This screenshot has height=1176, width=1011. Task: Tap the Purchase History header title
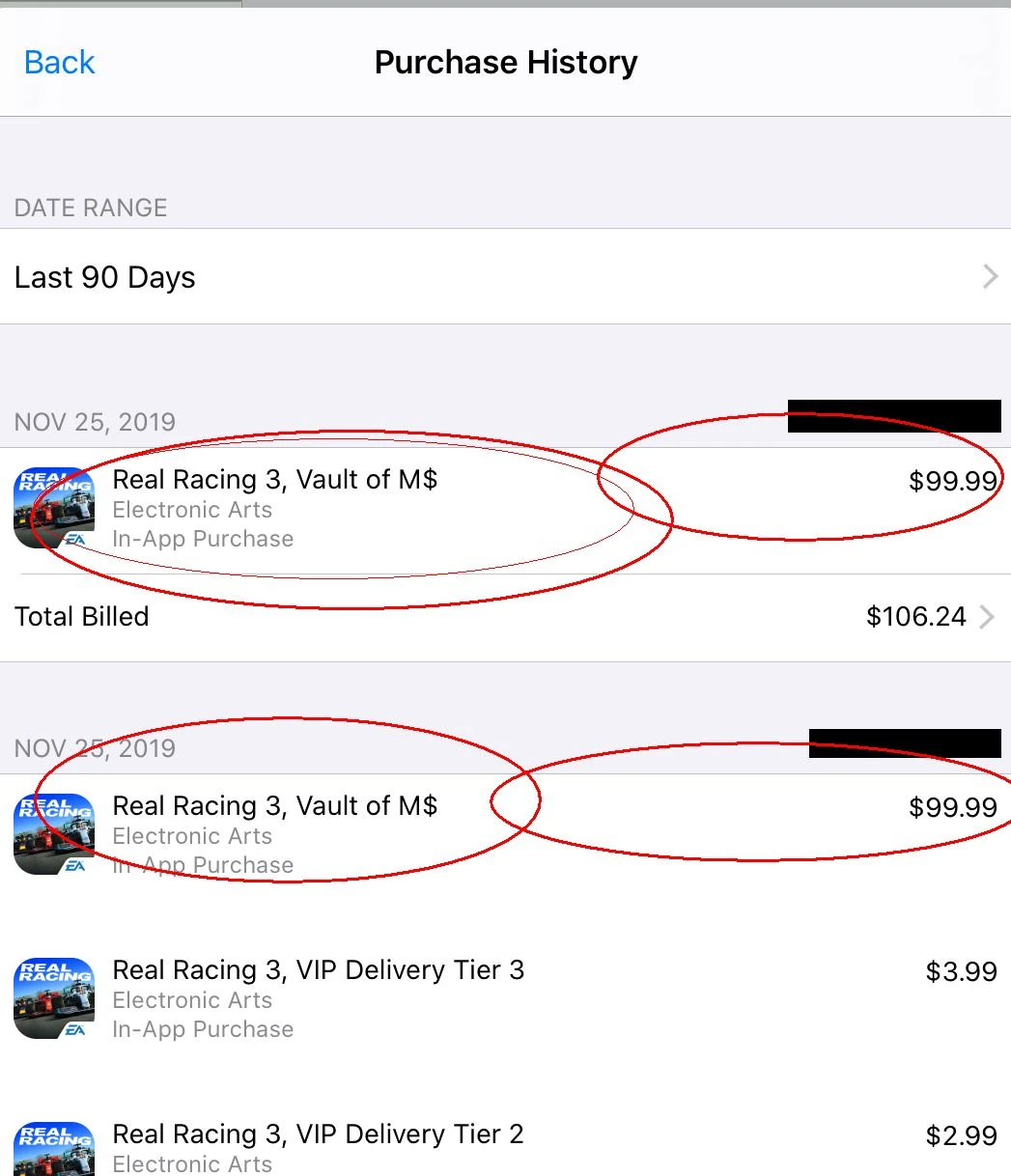(x=506, y=63)
